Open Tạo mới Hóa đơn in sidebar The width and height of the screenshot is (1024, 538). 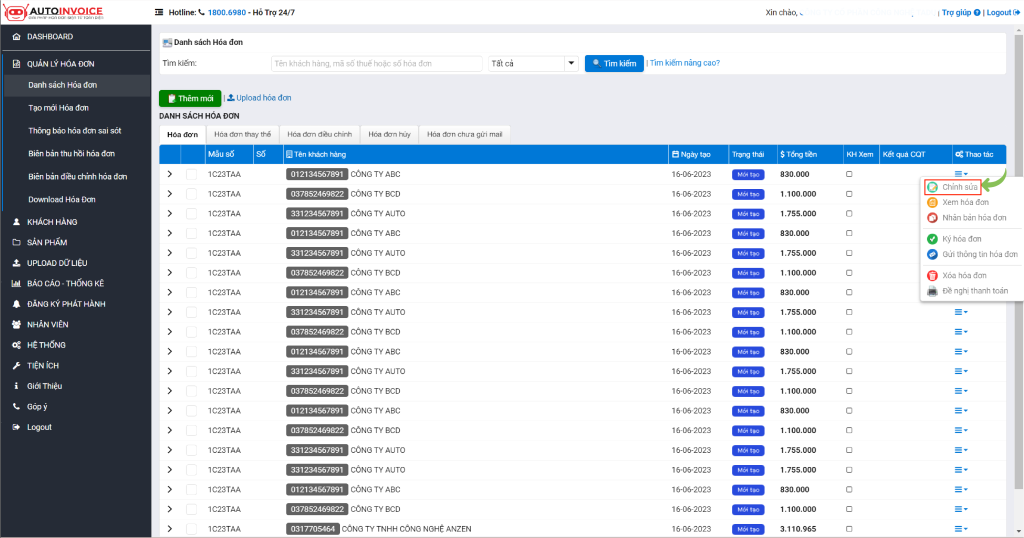pos(59,107)
